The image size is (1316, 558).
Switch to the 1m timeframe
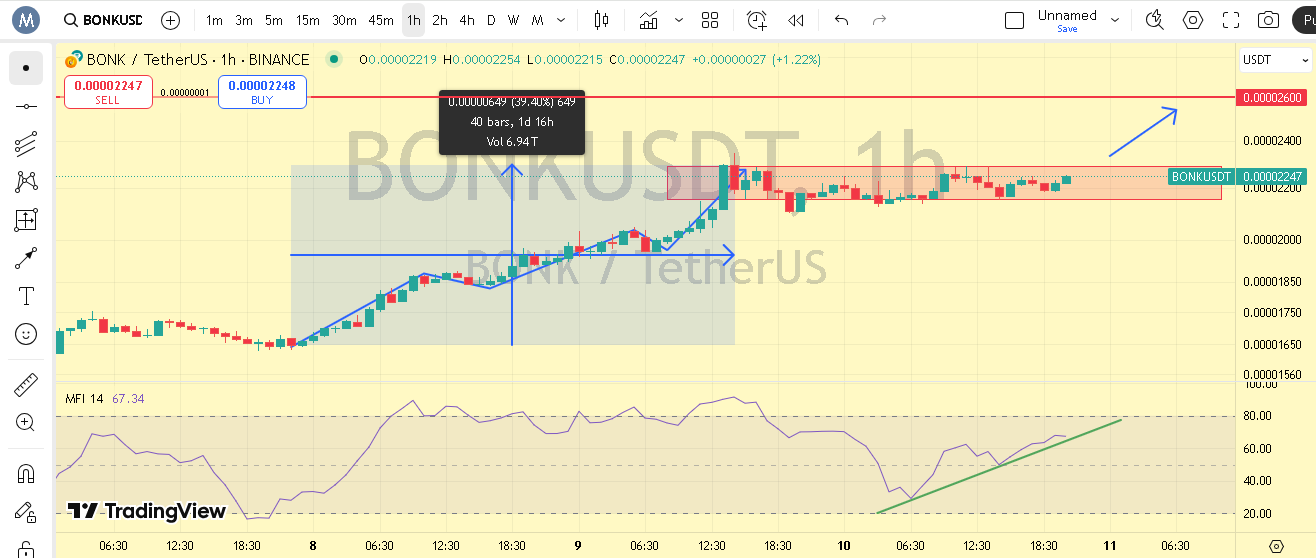click(x=214, y=20)
